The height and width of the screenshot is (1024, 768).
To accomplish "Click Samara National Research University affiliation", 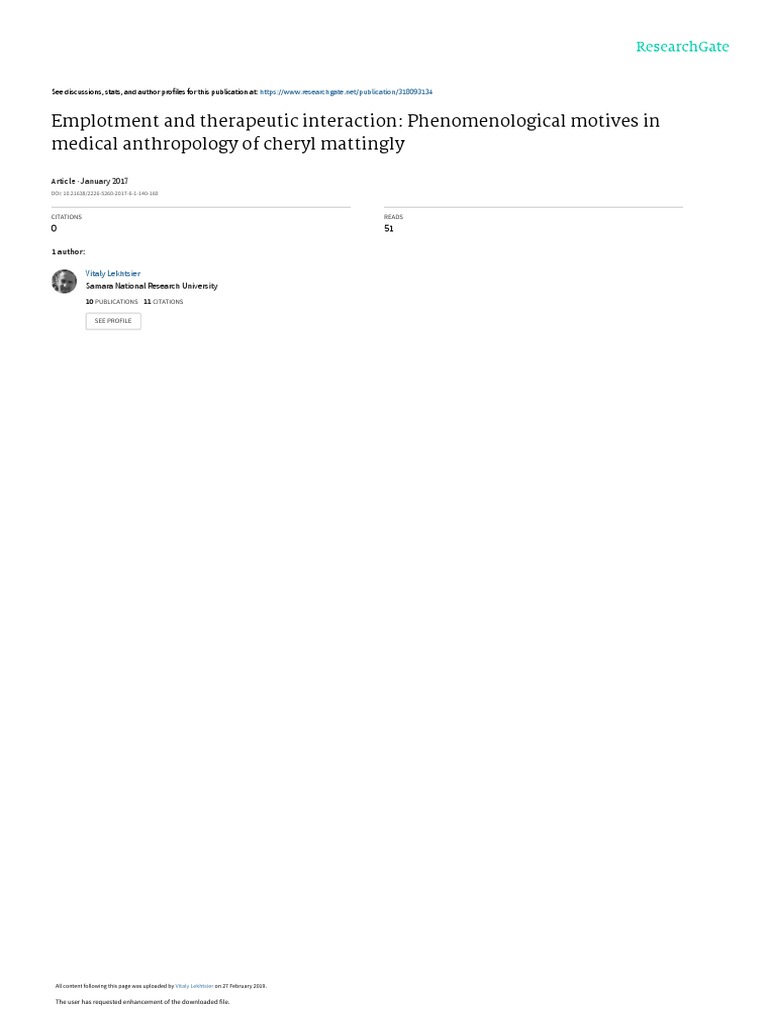I will tap(151, 286).
